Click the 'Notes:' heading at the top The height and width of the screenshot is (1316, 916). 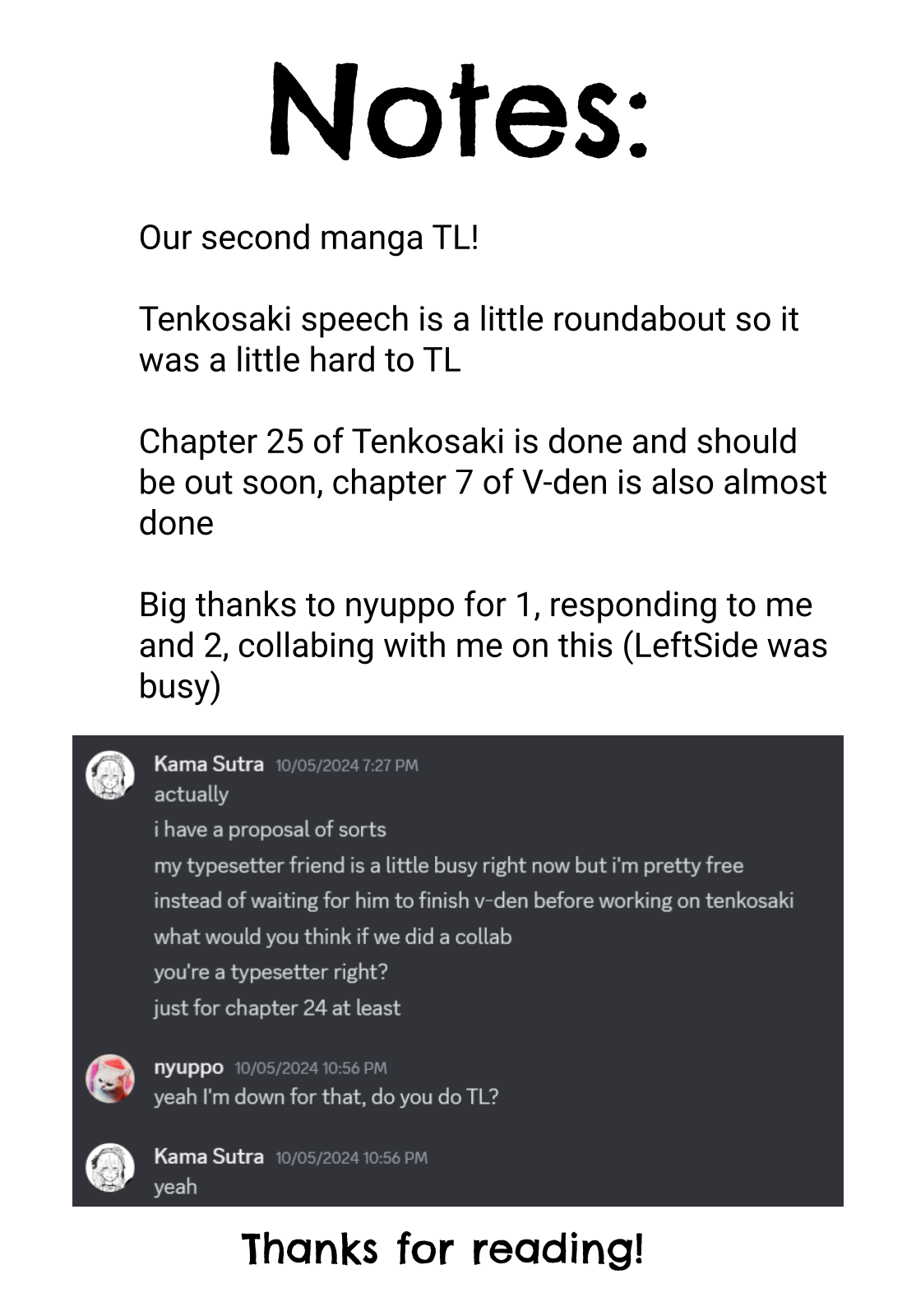tap(459, 111)
